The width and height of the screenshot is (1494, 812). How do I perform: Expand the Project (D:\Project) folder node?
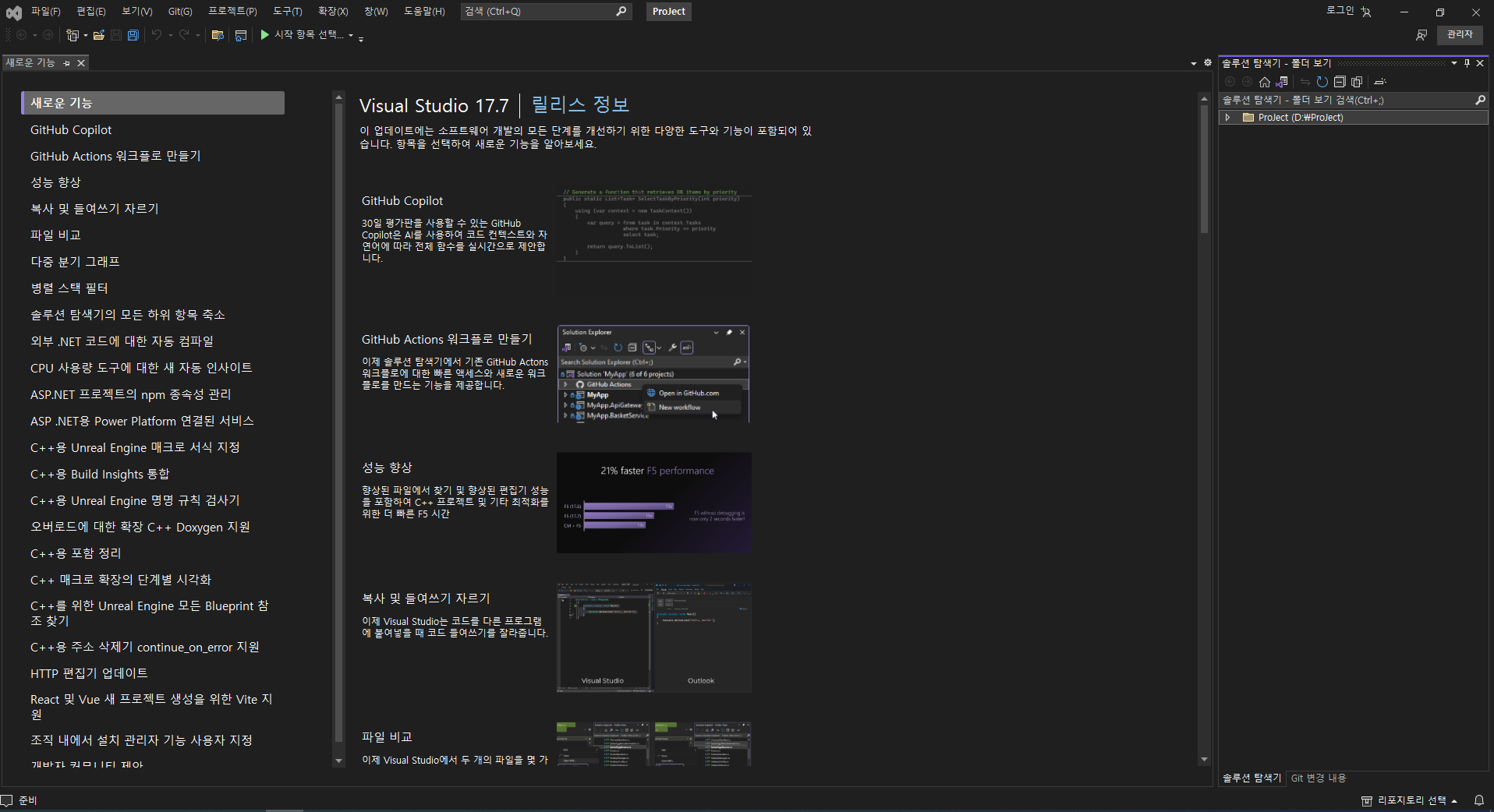(1228, 118)
